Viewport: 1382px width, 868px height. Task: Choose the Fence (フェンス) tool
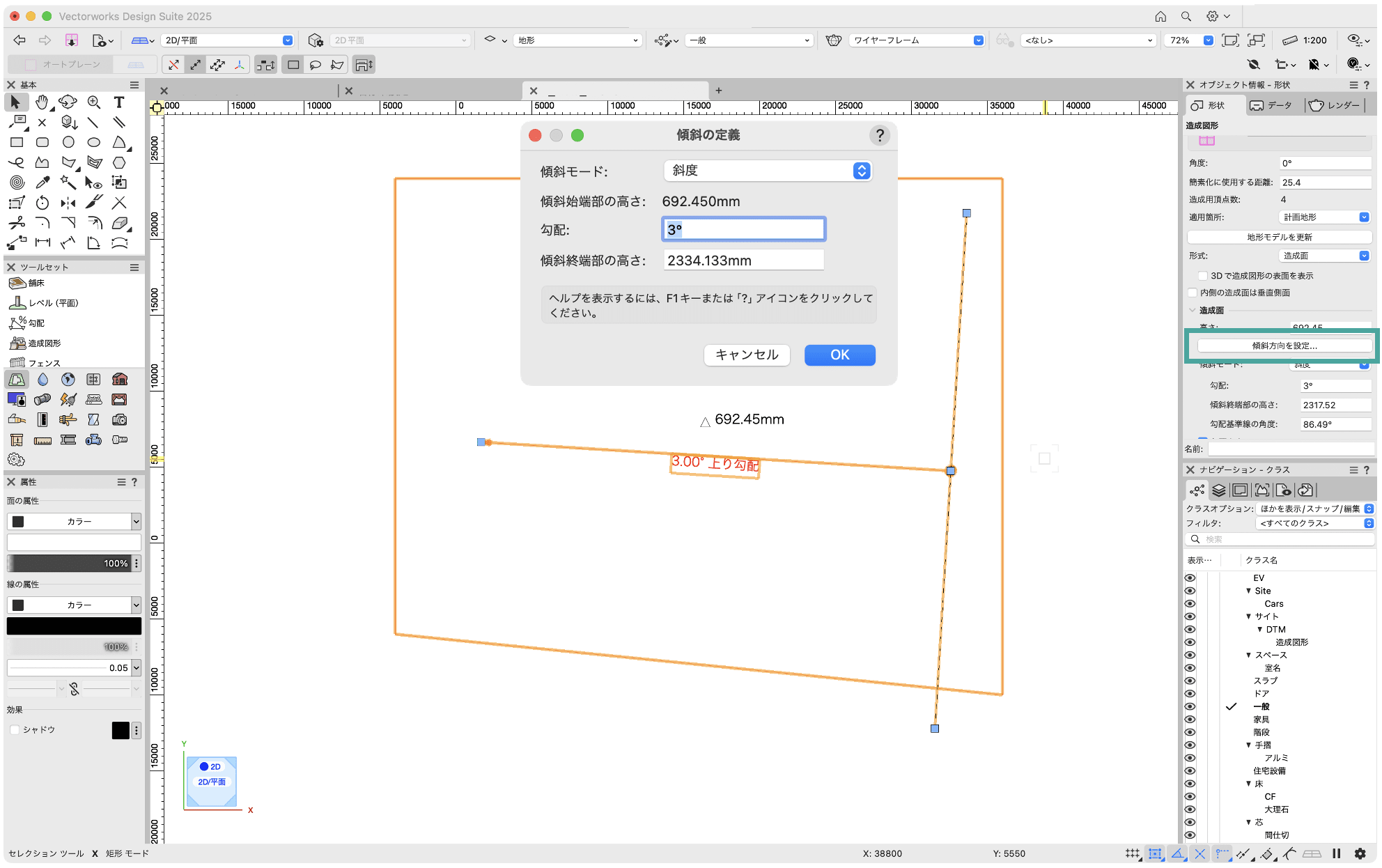[35, 363]
